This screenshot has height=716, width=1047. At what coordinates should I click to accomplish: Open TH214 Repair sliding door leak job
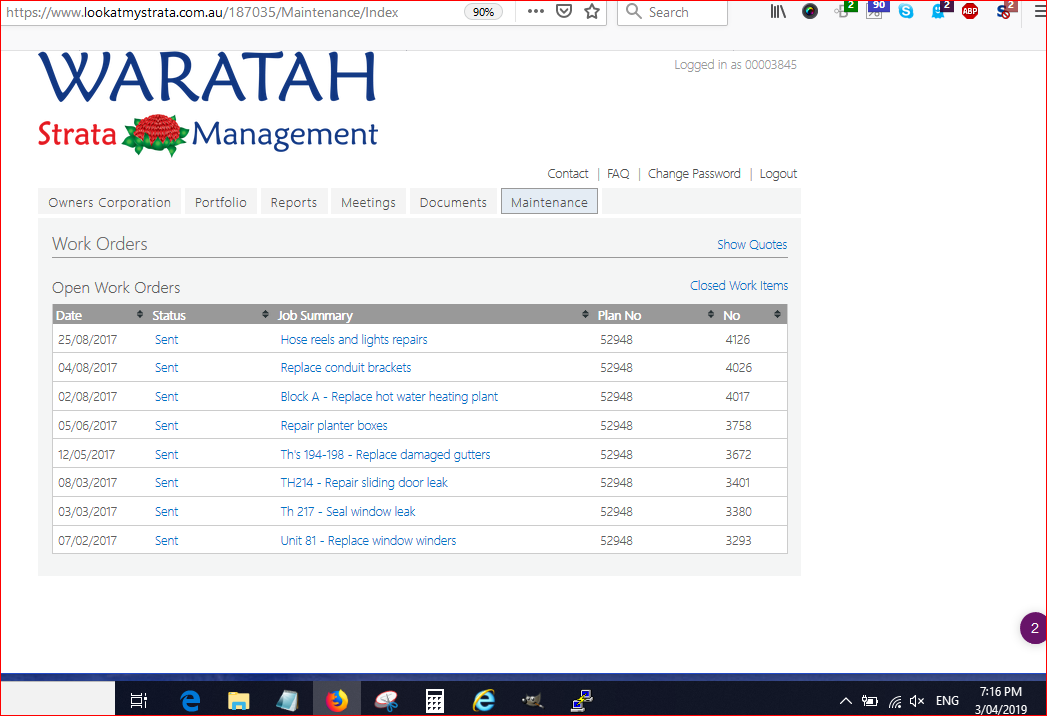(364, 482)
